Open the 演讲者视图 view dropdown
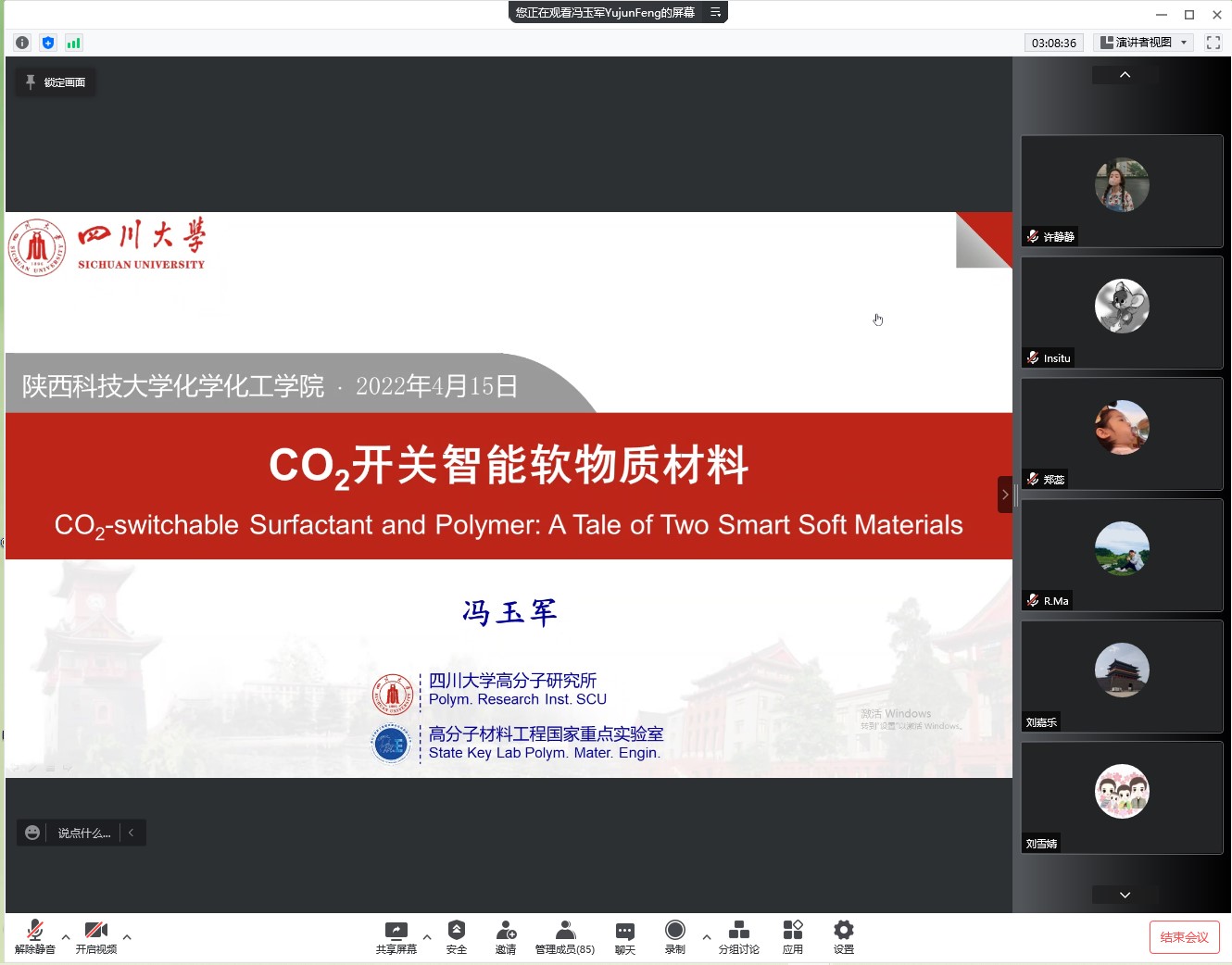 click(x=1144, y=43)
